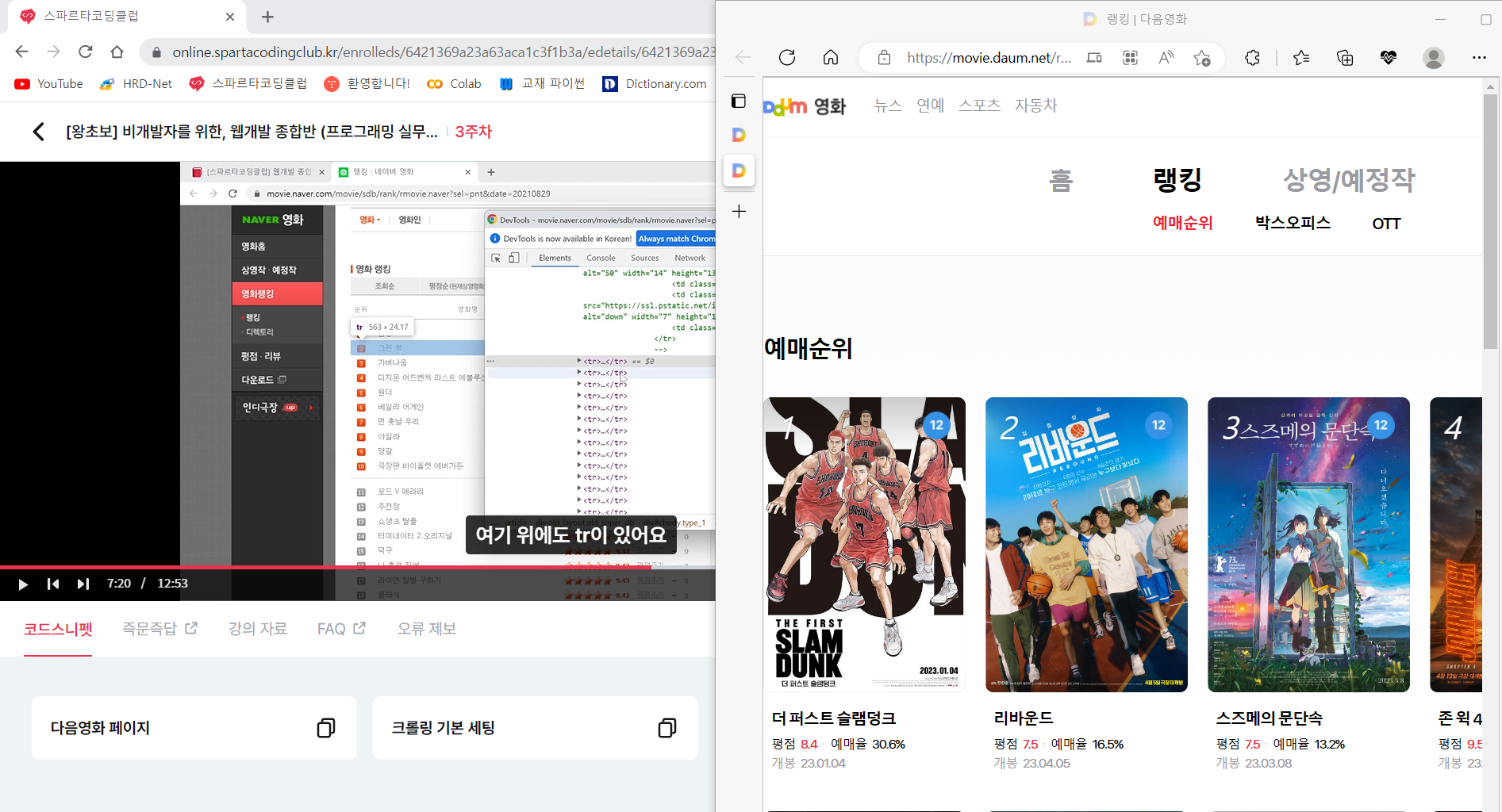Open HRD-Net bookmark

tap(136, 84)
